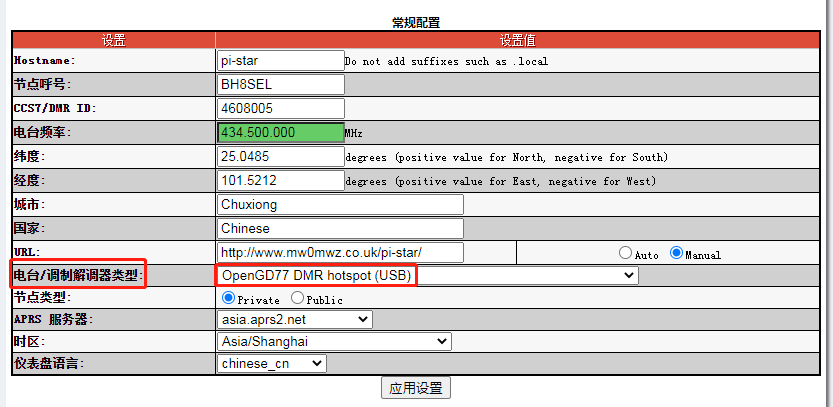The width and height of the screenshot is (833, 407).
Task: Click the country field showing Chinese
Action: (x=340, y=229)
